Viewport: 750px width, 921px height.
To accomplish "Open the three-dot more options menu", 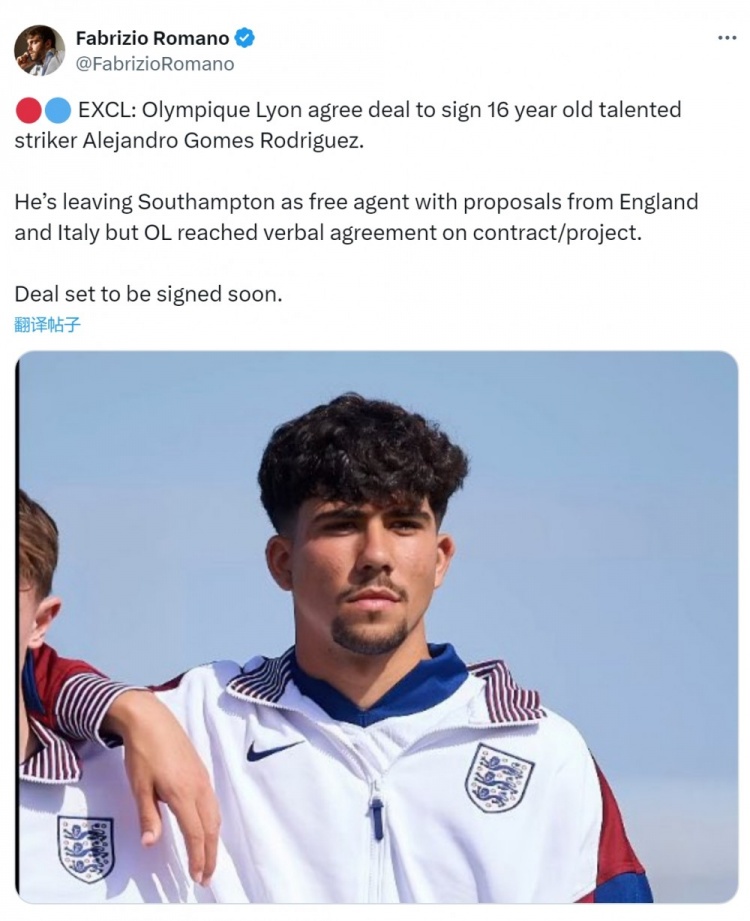I will (727, 38).
